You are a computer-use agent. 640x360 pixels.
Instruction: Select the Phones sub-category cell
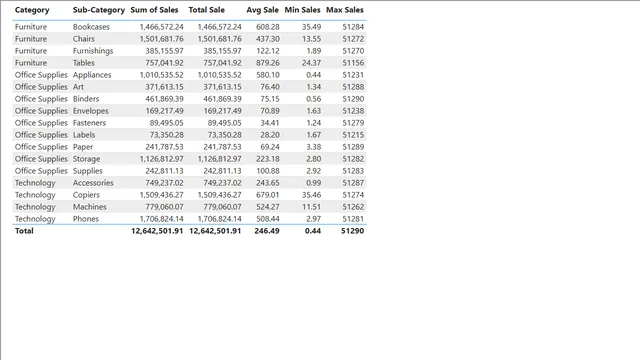point(86,219)
